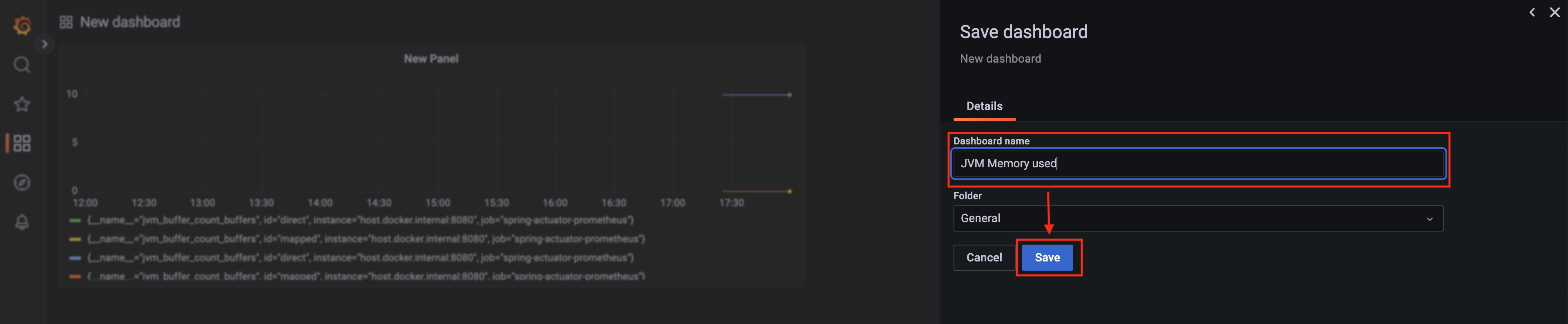The image size is (1568, 324).
Task: Click the dashboard grid icon beside title
Action: pos(66,22)
